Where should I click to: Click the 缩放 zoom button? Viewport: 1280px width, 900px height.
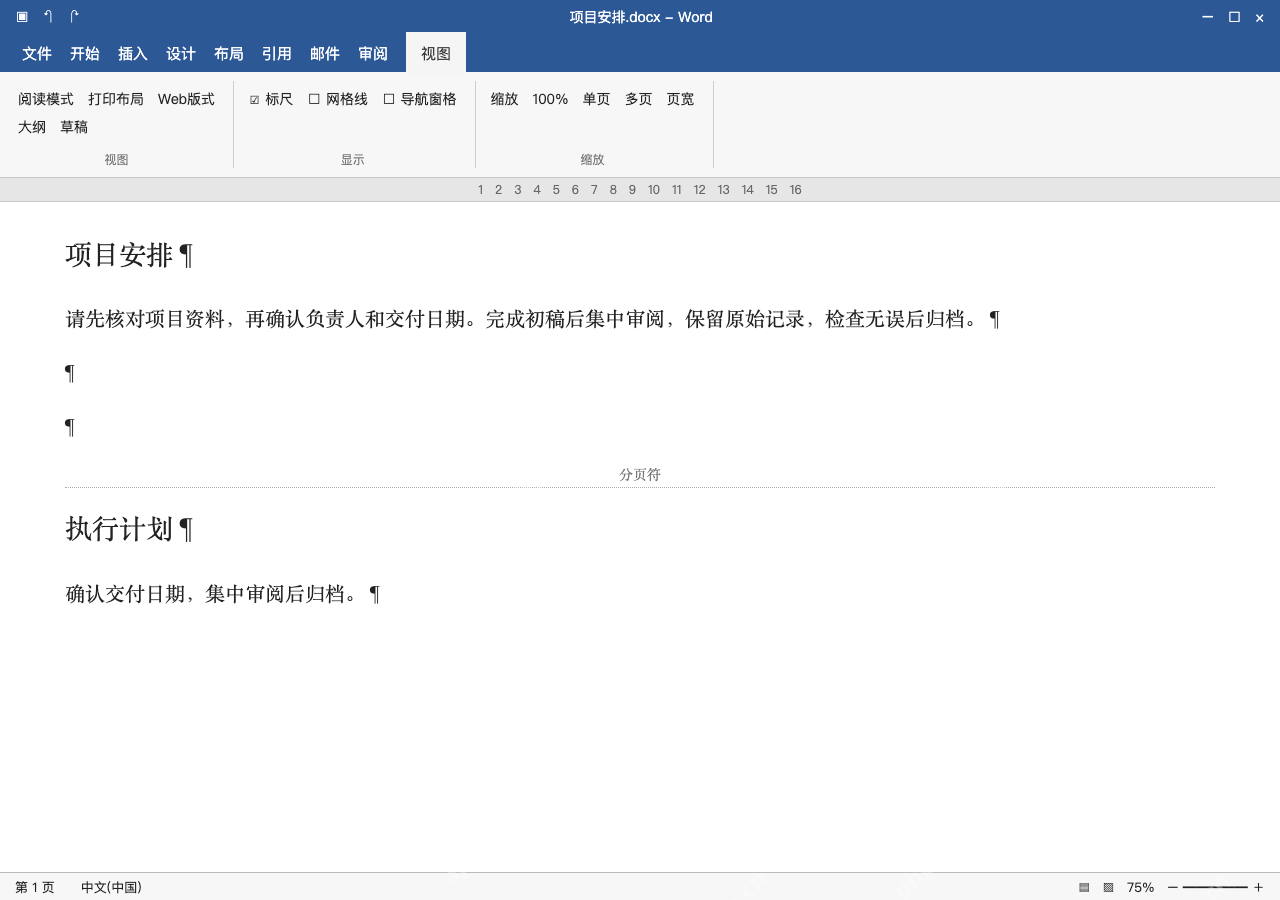pyautogui.click(x=505, y=99)
